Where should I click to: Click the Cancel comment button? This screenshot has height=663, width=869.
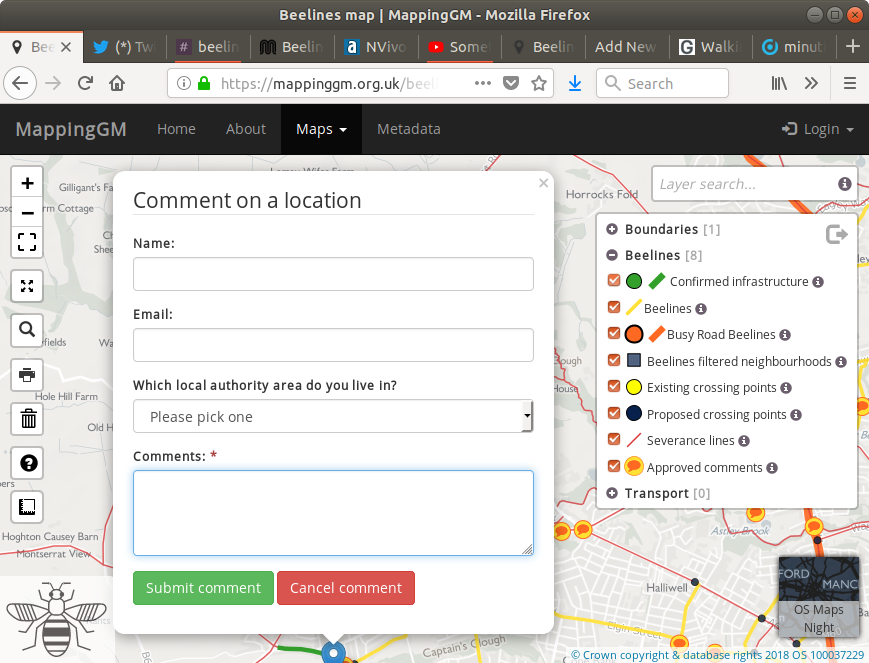[x=346, y=588]
